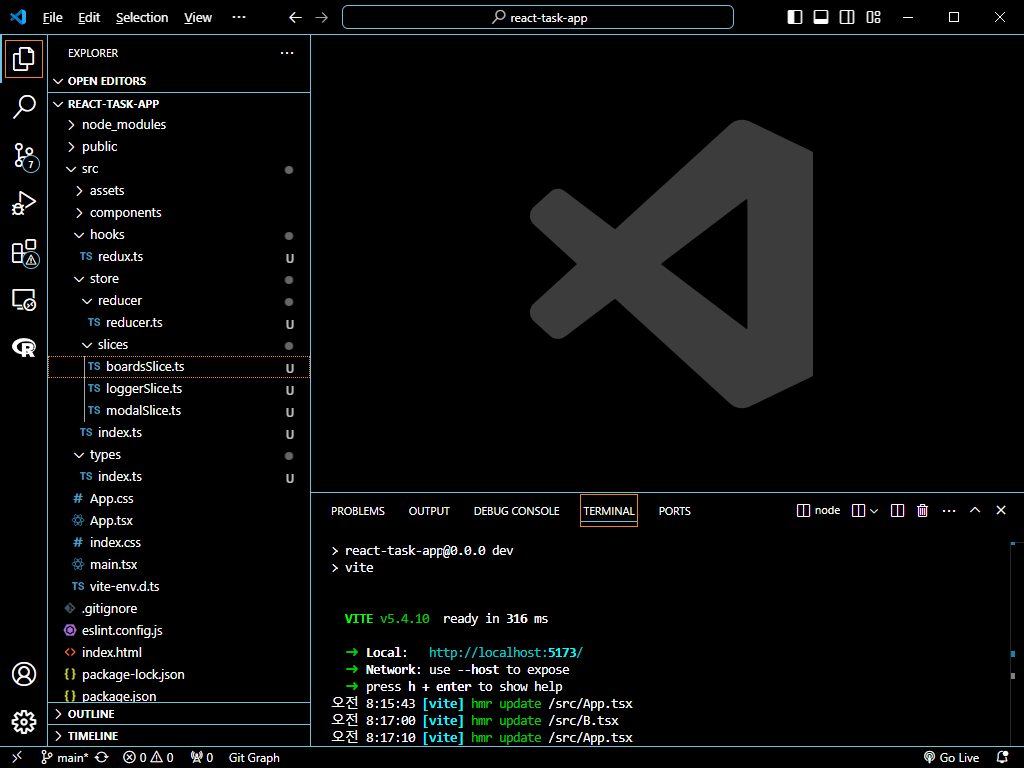Screen dimensions: 1024x768
Task: Expand the public folder
Action: coord(179,147)
